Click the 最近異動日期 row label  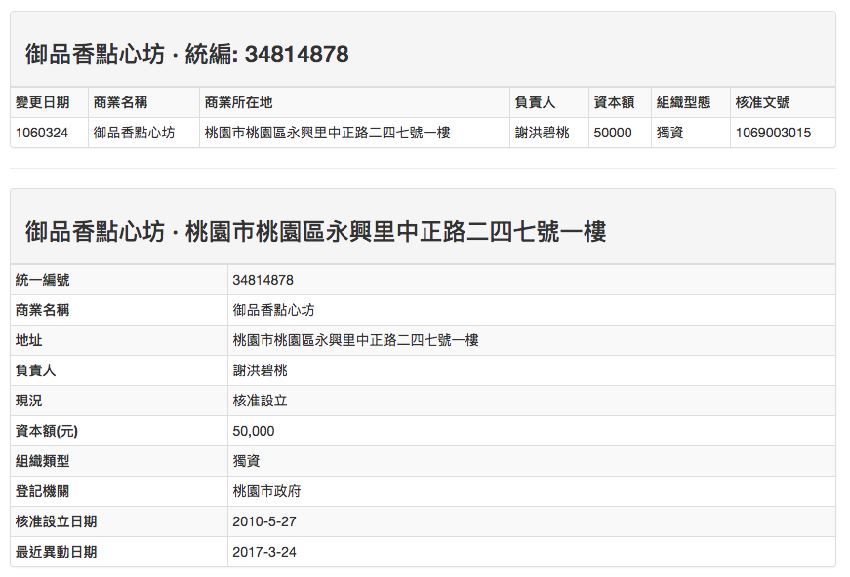(x=56, y=552)
